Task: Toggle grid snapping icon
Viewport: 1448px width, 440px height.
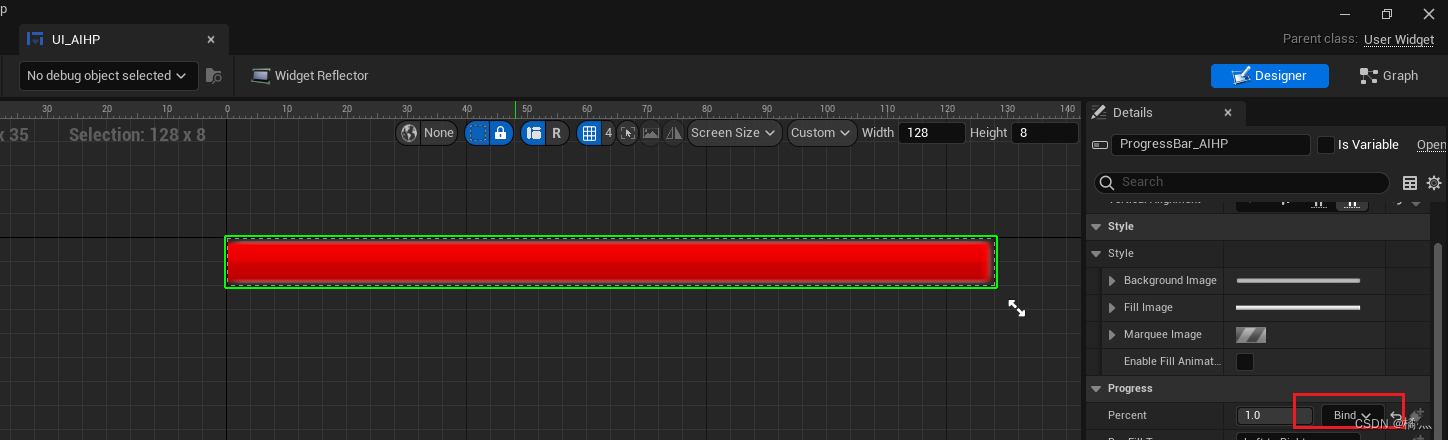Action: point(589,132)
